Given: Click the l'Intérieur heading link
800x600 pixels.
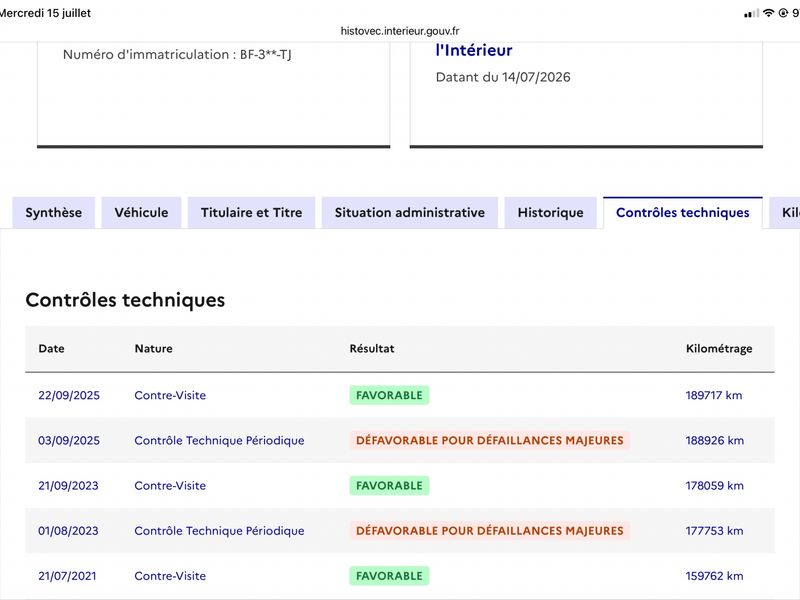Looking at the screenshot, I should click(473, 50).
